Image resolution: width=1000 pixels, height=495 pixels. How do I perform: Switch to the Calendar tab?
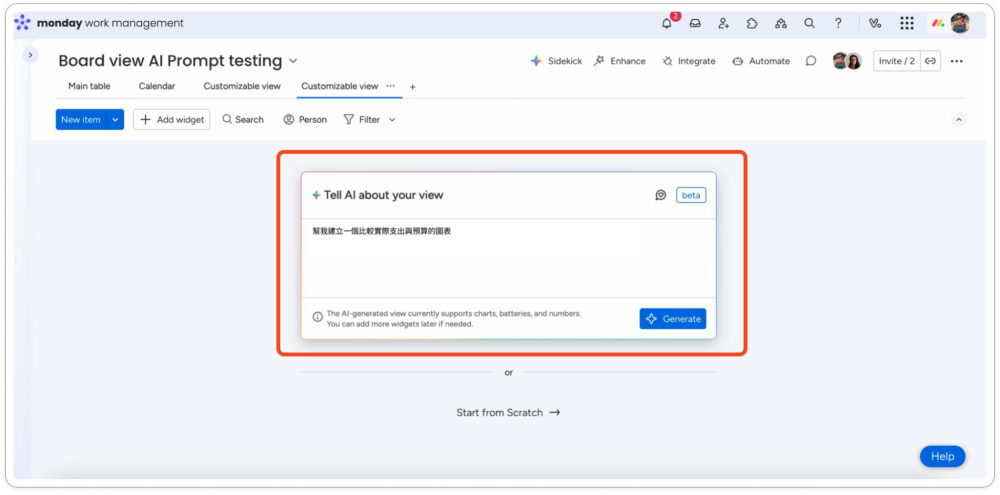point(157,87)
